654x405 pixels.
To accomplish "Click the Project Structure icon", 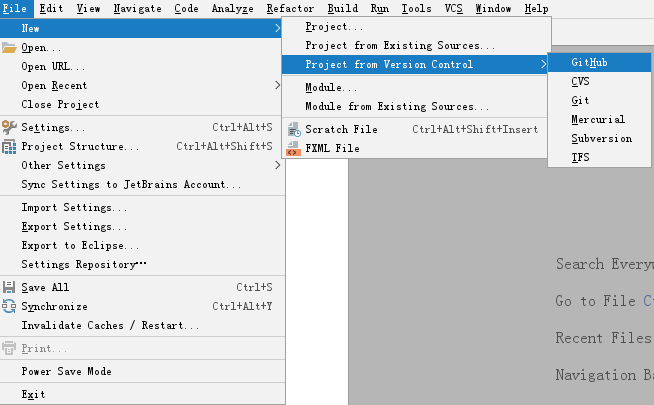I will (10, 147).
